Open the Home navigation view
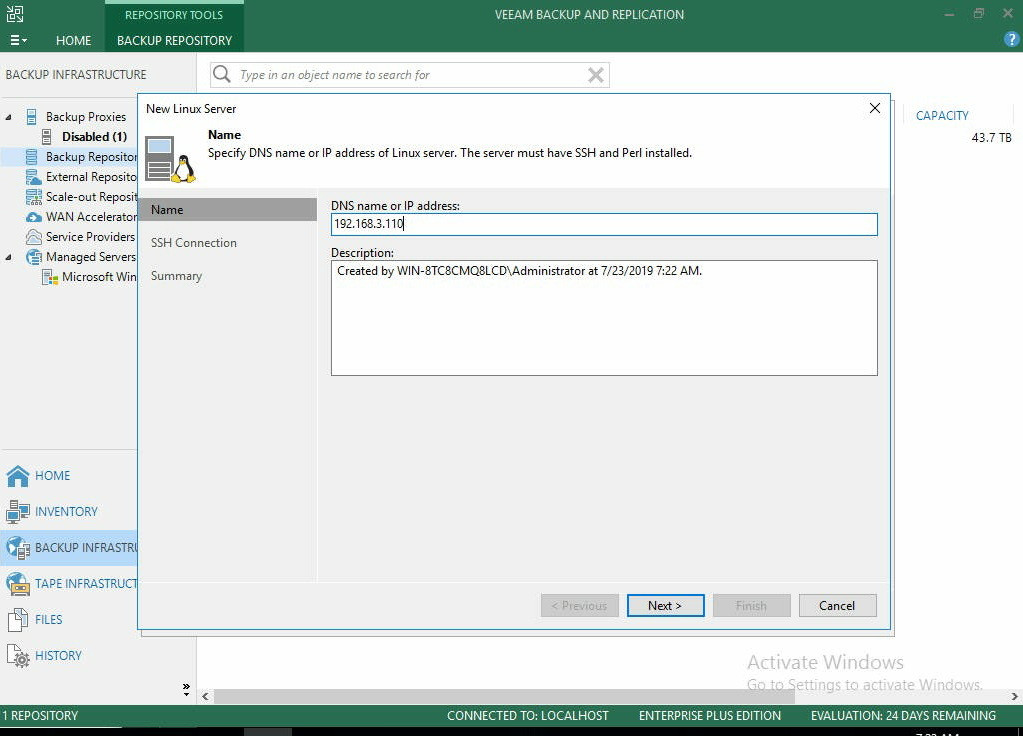 [x=53, y=476]
